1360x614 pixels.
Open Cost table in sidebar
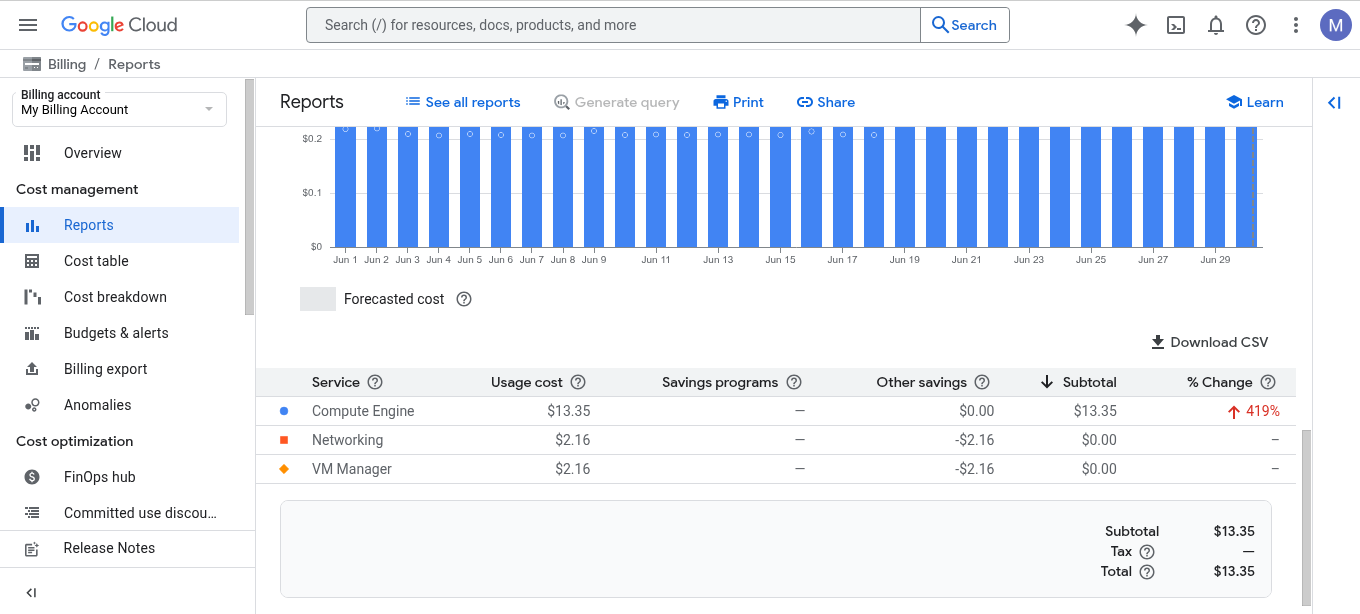tap(96, 261)
